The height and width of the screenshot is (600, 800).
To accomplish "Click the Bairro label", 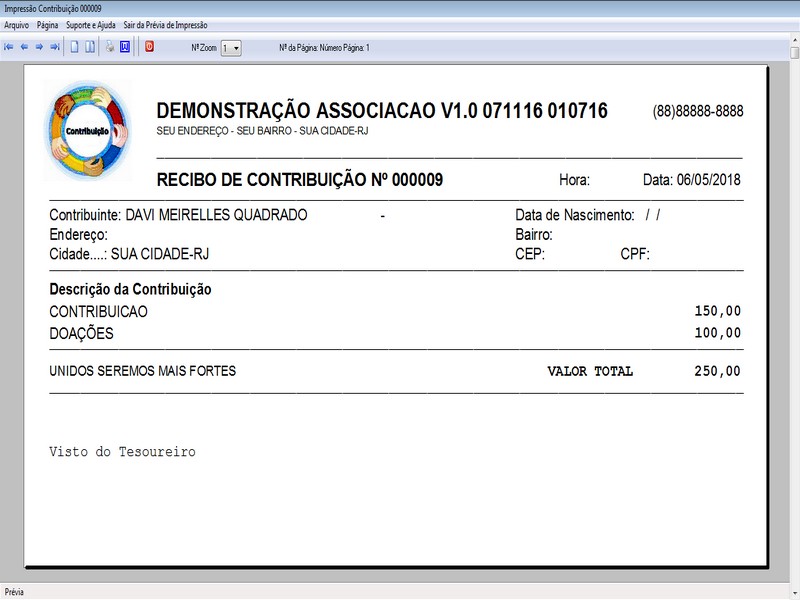I will click(534, 235).
